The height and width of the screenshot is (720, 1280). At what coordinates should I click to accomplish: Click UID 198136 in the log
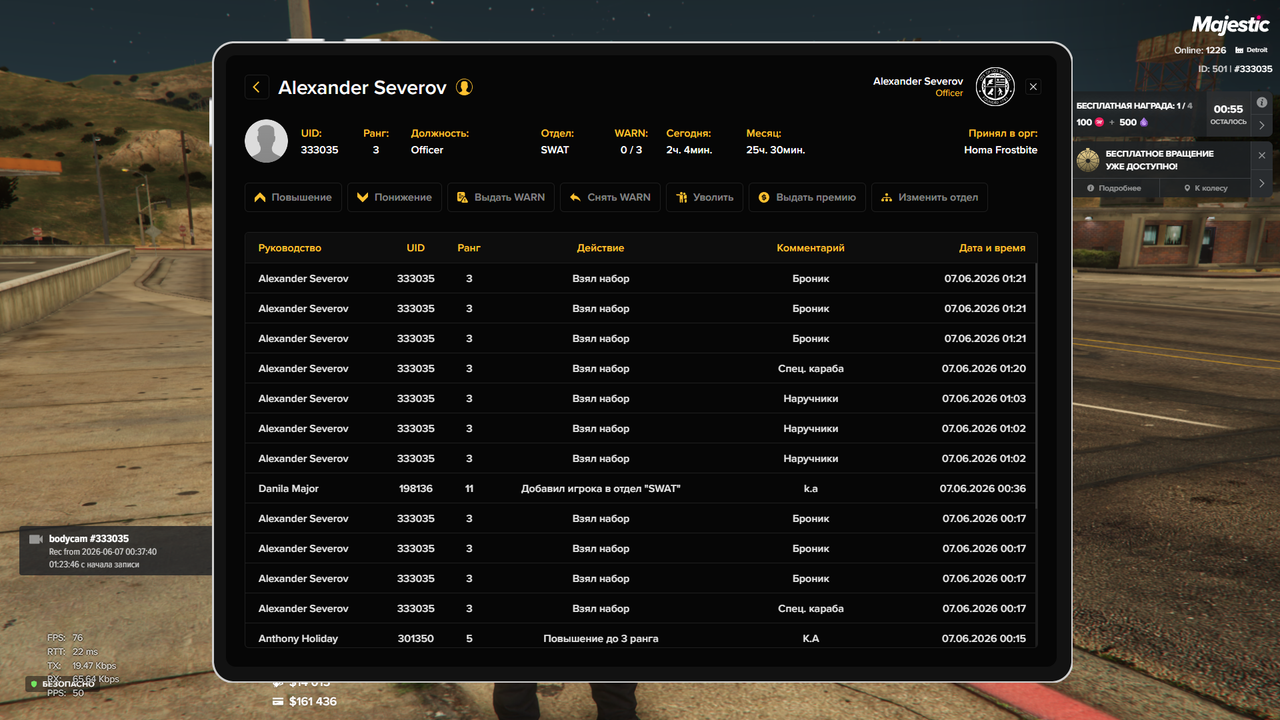[416, 489]
